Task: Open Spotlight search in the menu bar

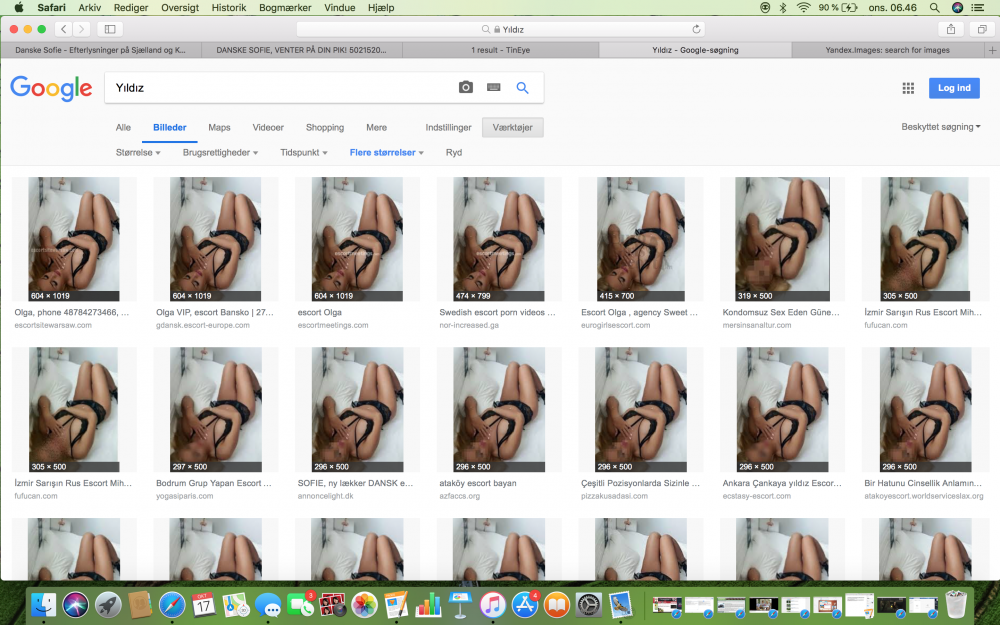Action: point(934,8)
